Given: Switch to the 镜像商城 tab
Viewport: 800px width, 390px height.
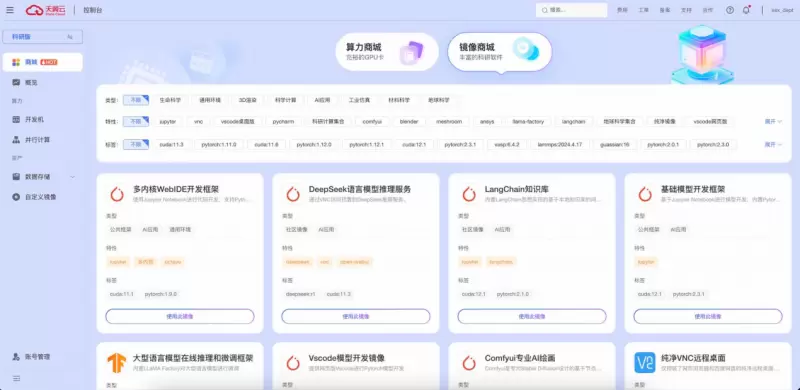Looking at the screenshot, I should pos(499,52).
